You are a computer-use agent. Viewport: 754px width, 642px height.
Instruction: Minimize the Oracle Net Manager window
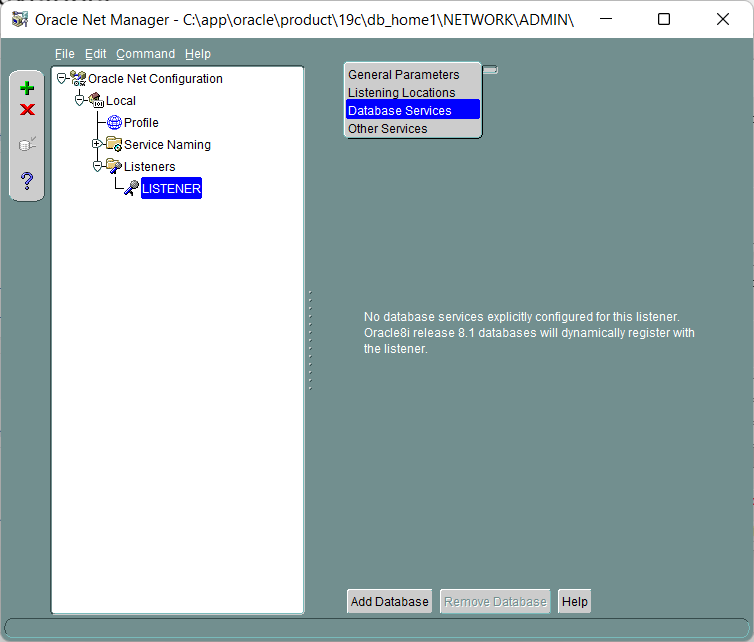coord(606,19)
